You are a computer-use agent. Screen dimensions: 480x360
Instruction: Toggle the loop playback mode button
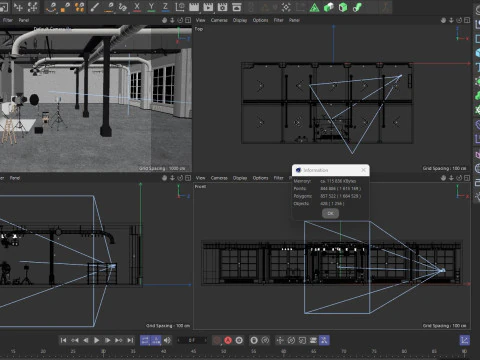[145, 340]
